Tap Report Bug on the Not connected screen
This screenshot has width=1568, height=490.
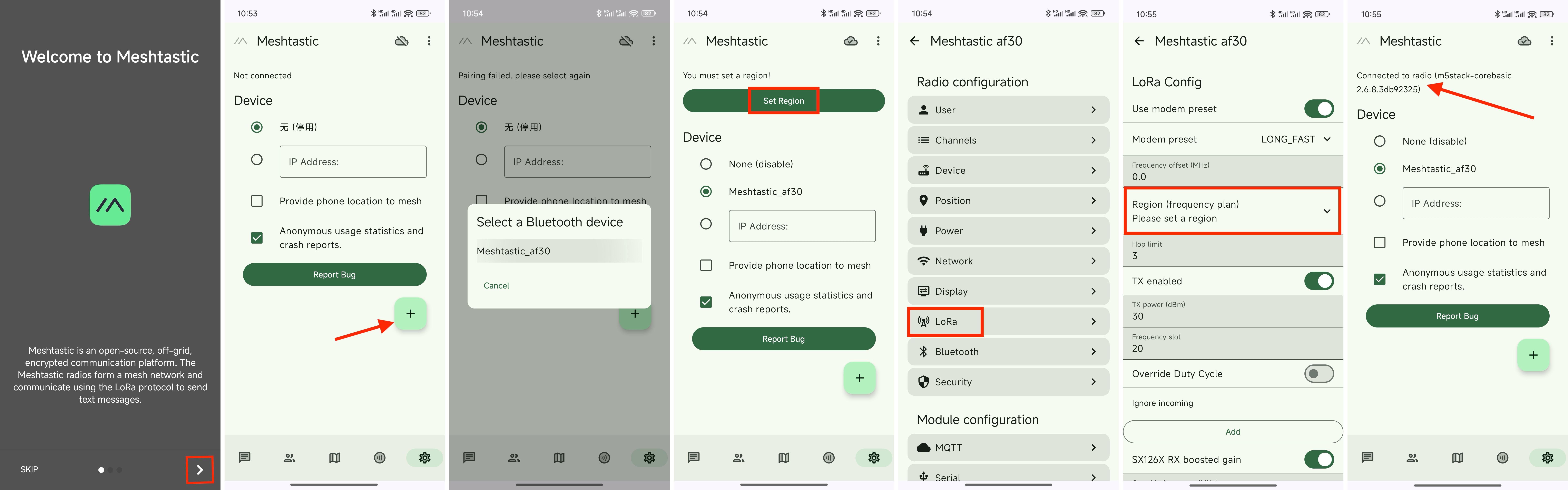pos(334,275)
